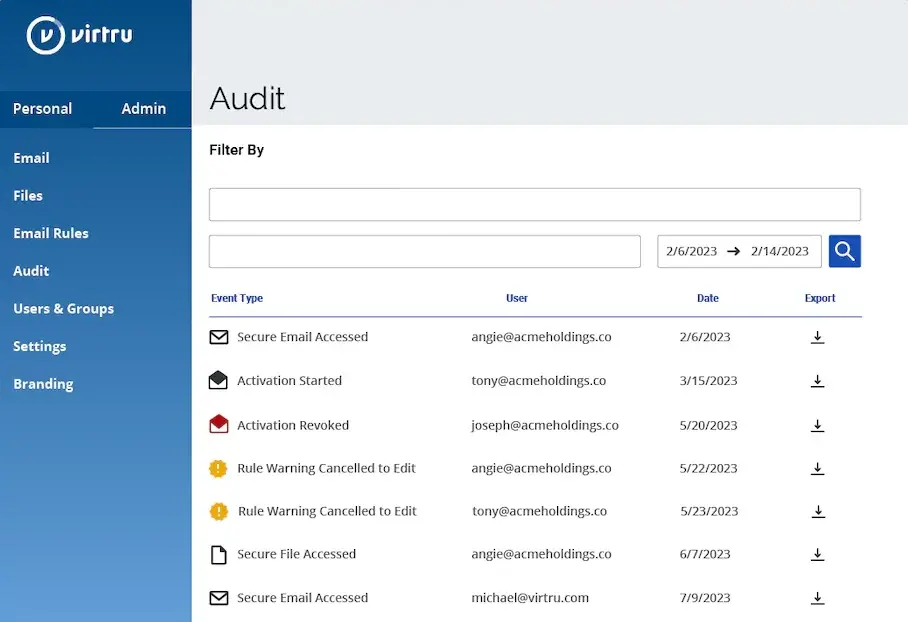Click the Virtru logo
908x622 pixels.
pos(79,35)
